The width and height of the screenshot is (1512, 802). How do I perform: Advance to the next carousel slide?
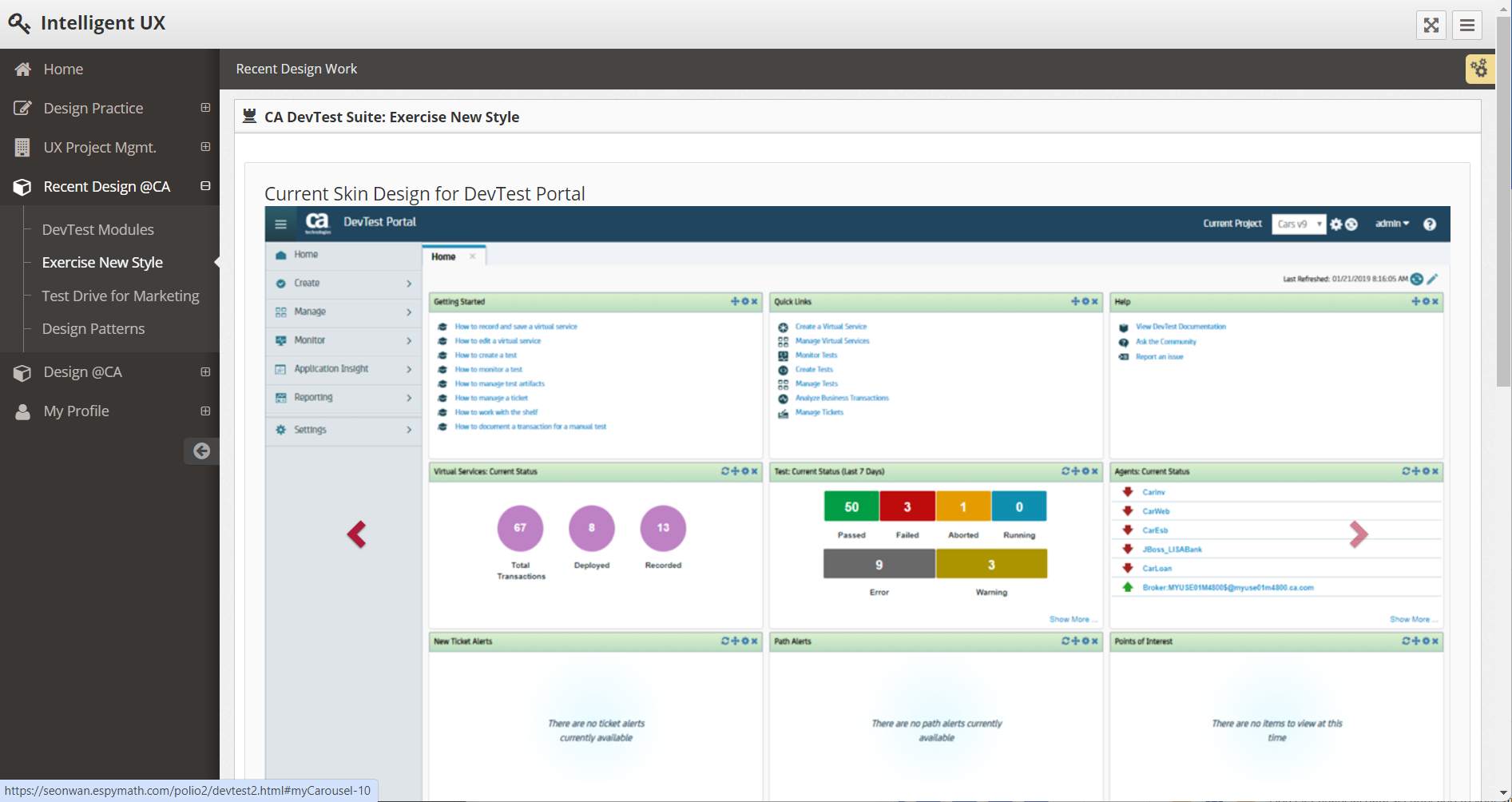pyautogui.click(x=1358, y=534)
